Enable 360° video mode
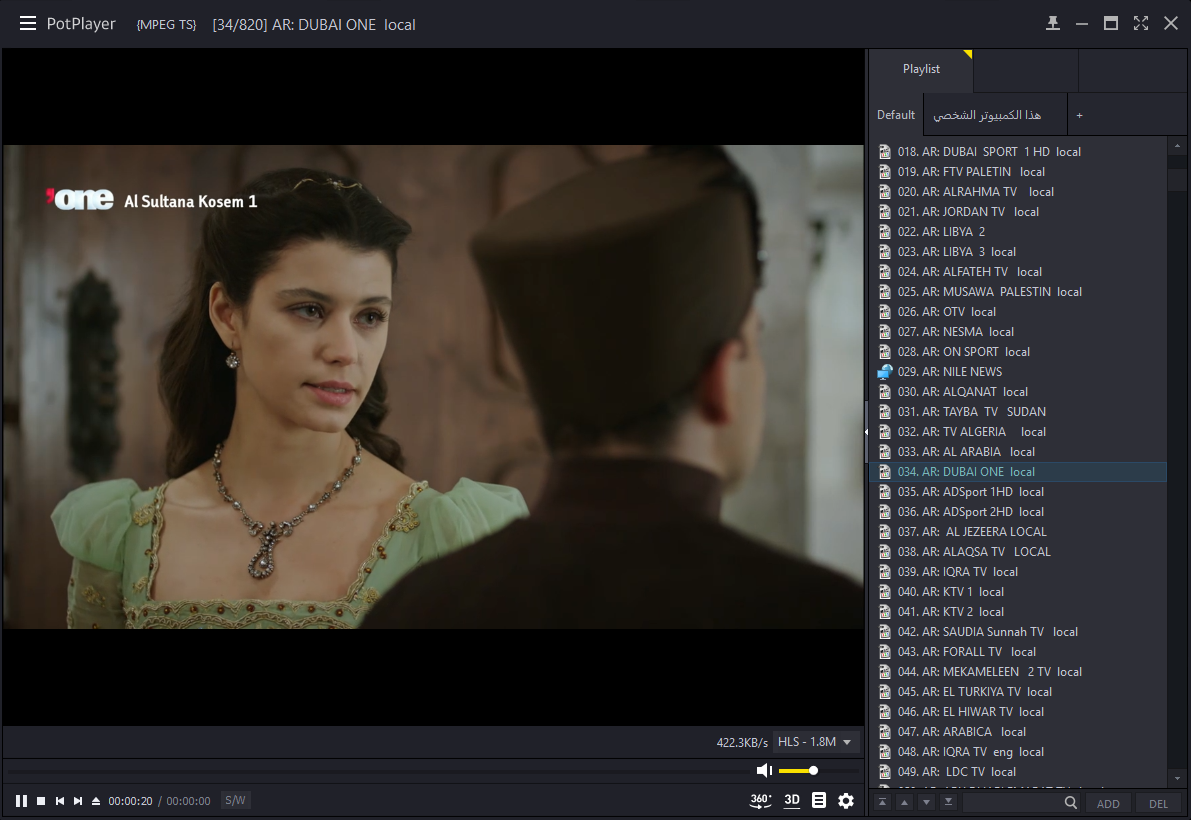The image size is (1191, 820). pyautogui.click(x=761, y=800)
